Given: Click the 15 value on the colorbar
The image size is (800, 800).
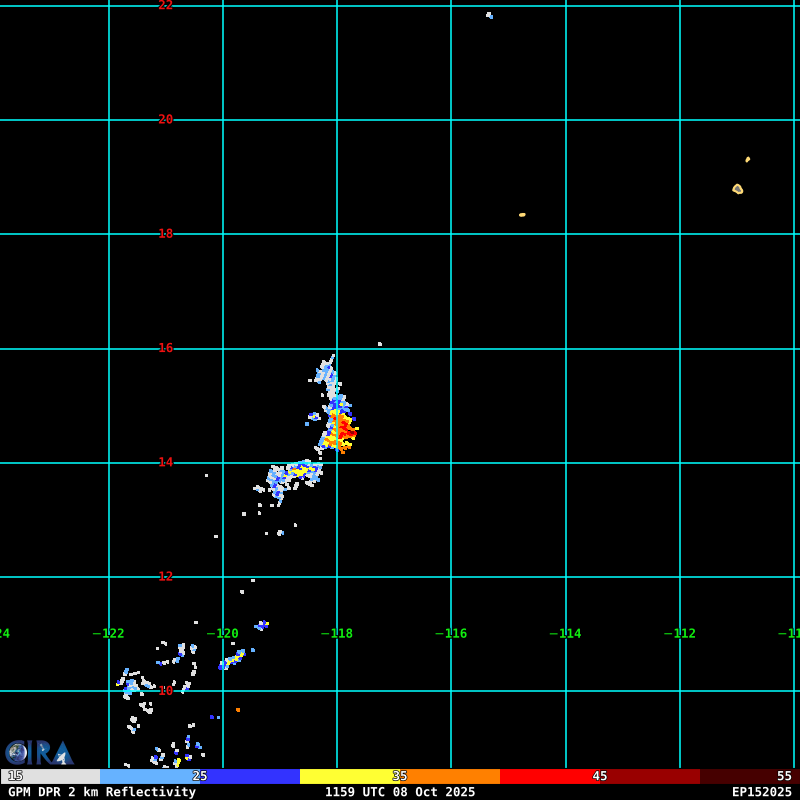Looking at the screenshot, I should [x=15, y=776].
